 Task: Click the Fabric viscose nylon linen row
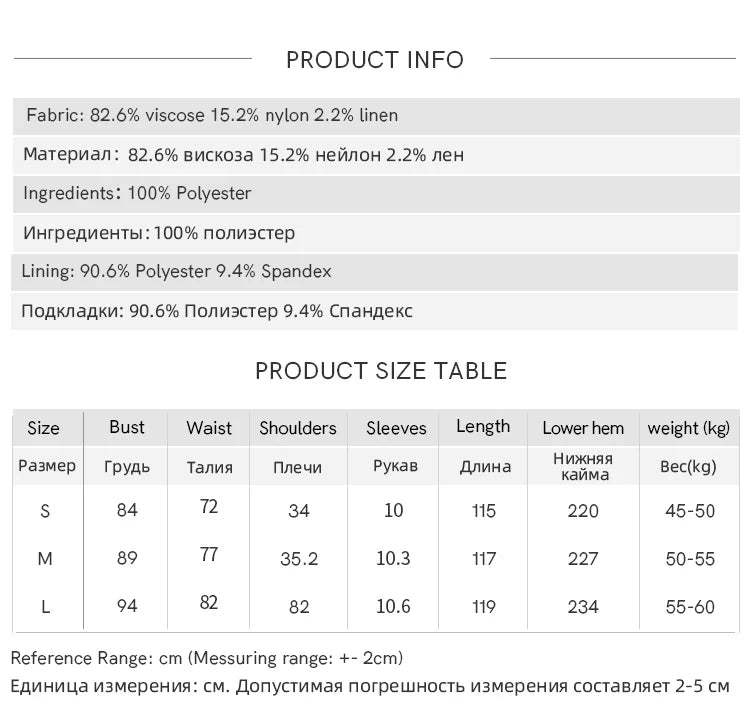[212, 115]
